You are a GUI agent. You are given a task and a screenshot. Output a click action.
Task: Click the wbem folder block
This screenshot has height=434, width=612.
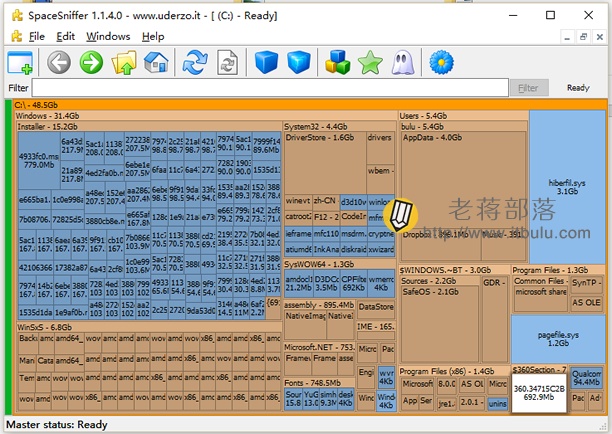381,179
